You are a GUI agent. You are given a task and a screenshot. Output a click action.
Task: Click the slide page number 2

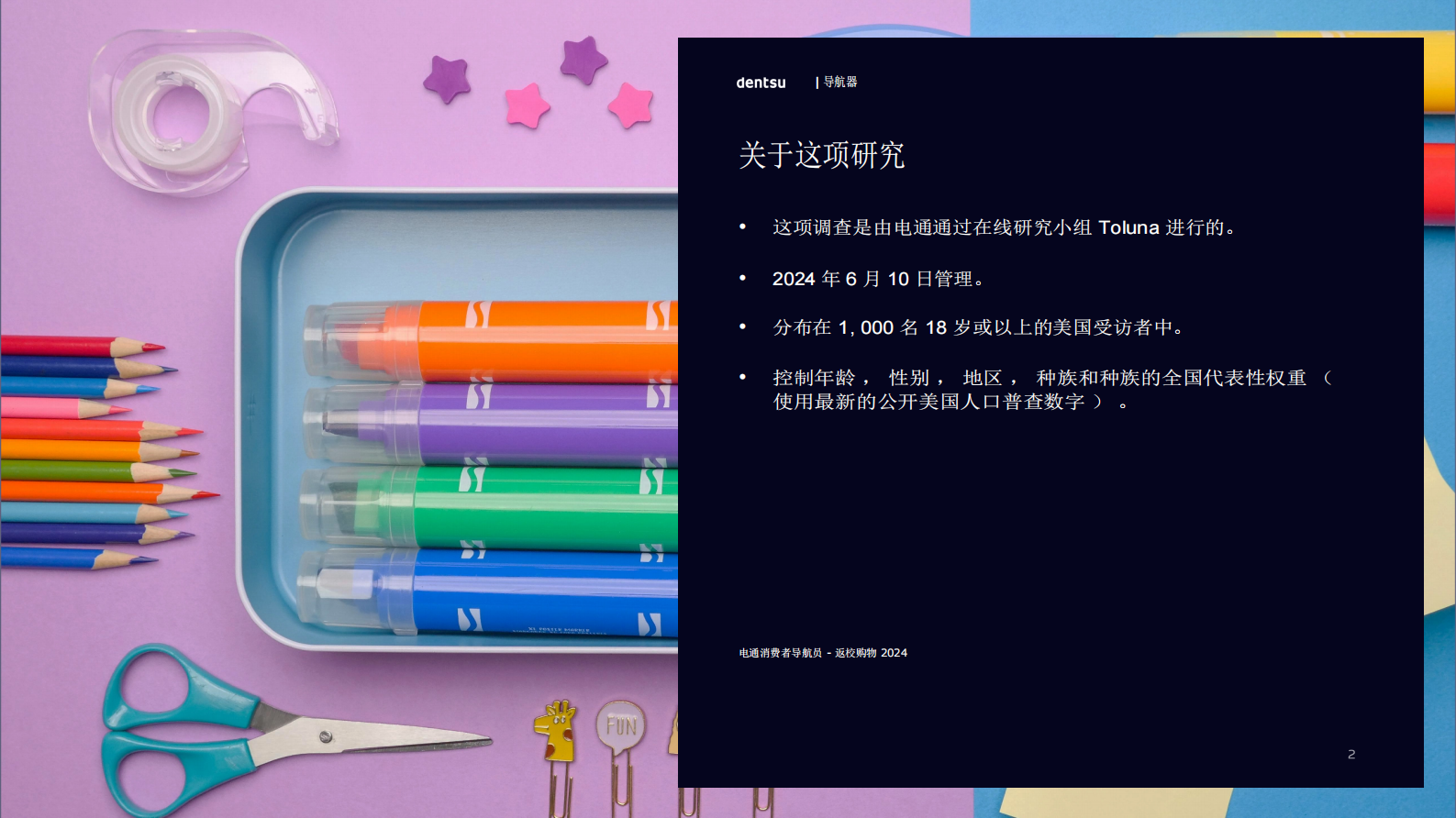[1350, 754]
